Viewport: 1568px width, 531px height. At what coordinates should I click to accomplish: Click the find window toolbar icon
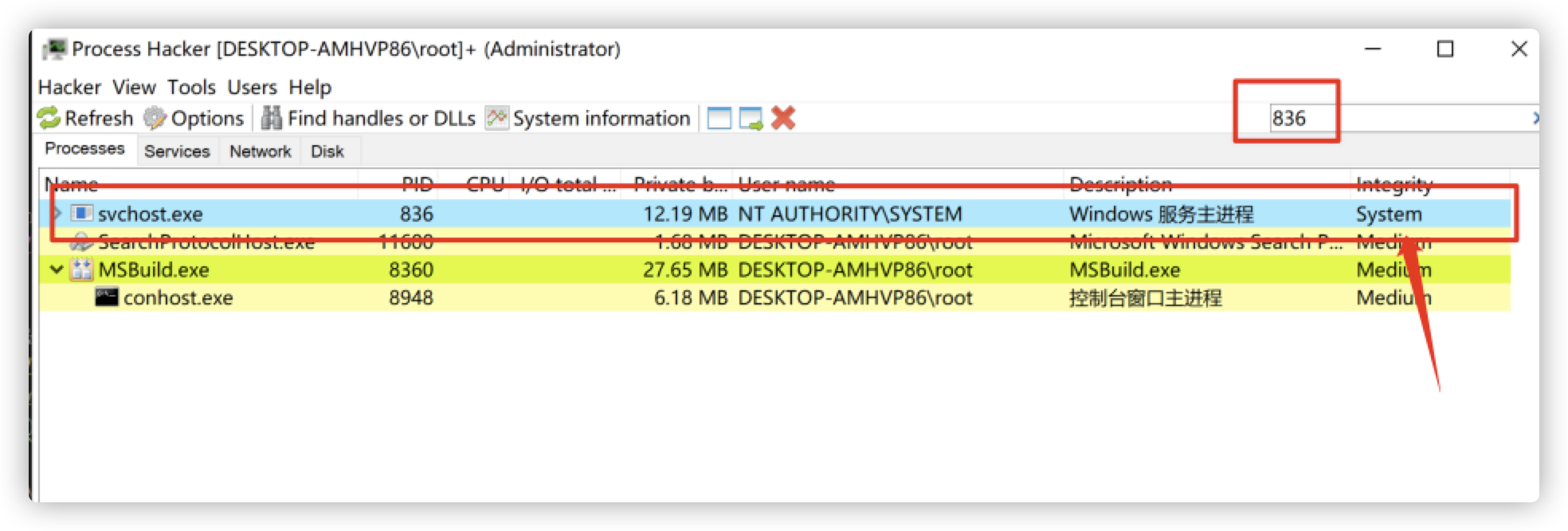click(719, 118)
